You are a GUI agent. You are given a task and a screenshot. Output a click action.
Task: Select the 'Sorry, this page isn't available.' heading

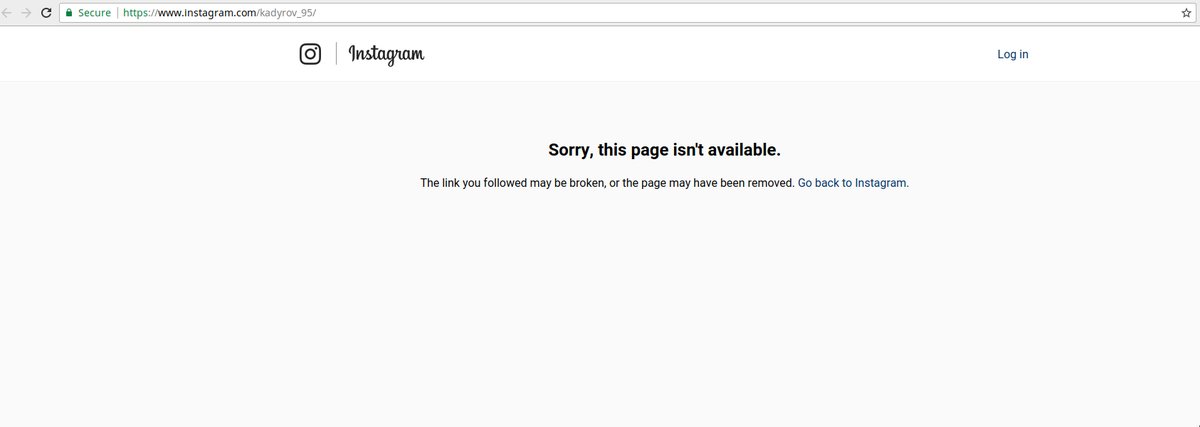click(x=664, y=150)
